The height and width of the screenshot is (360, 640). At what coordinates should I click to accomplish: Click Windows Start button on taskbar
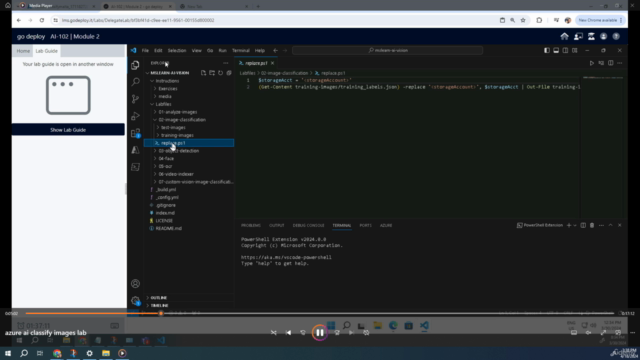point(8,353)
